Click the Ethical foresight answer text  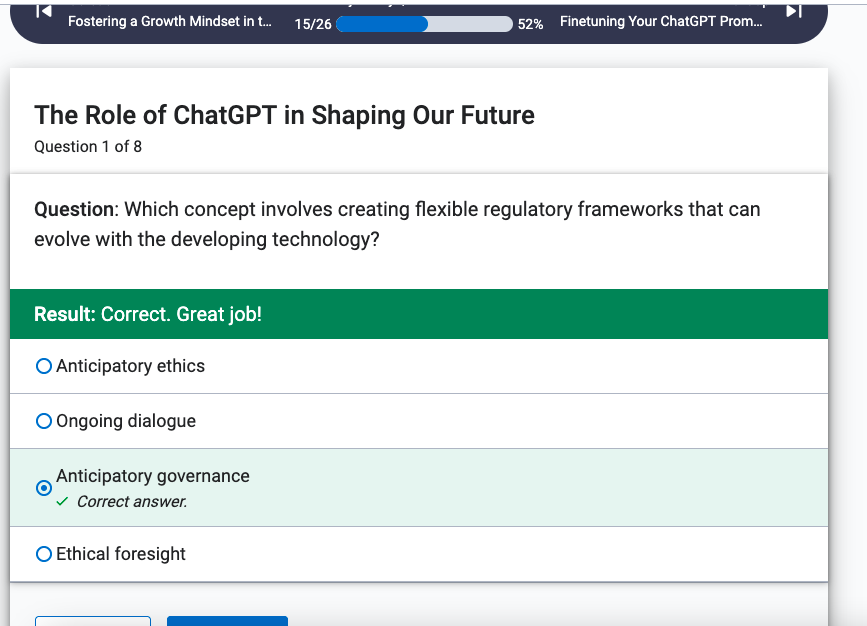(121, 554)
